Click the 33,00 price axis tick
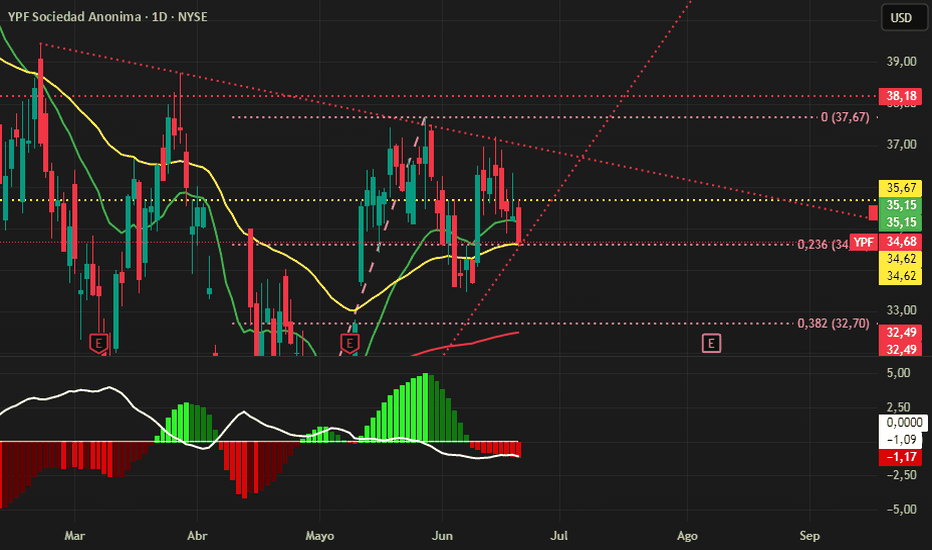Viewport: 932px width, 550px height. (x=901, y=310)
